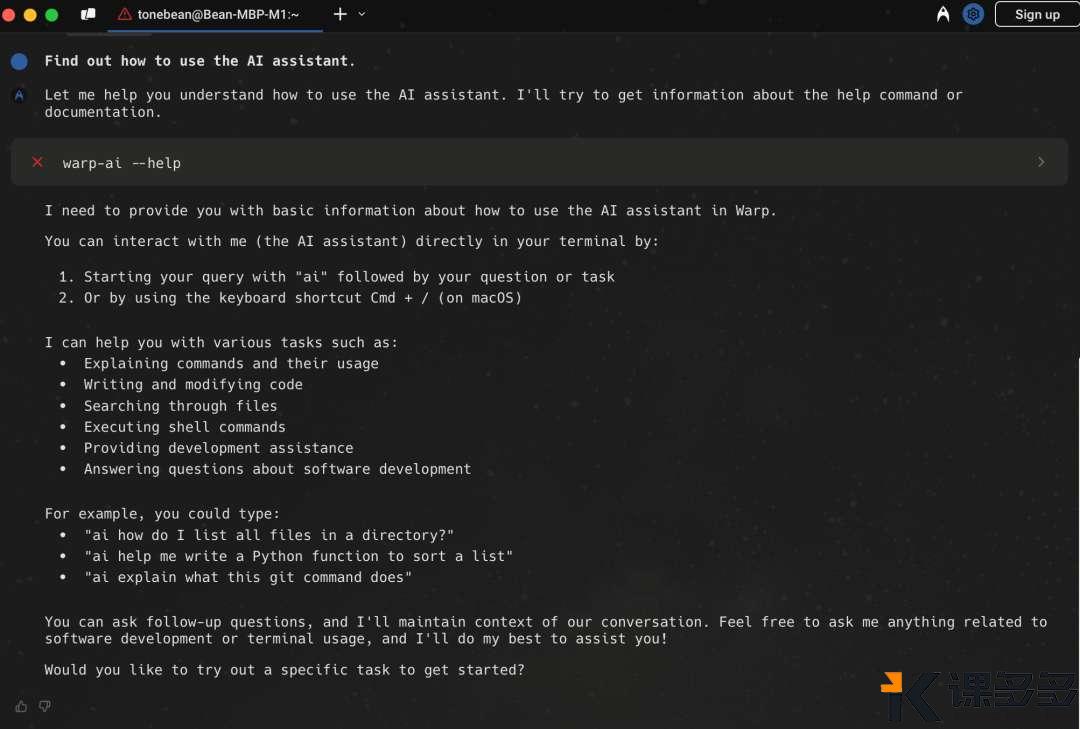This screenshot has height=729, width=1080.
Task: Open the Warp AI rocket icon
Action: 943,14
